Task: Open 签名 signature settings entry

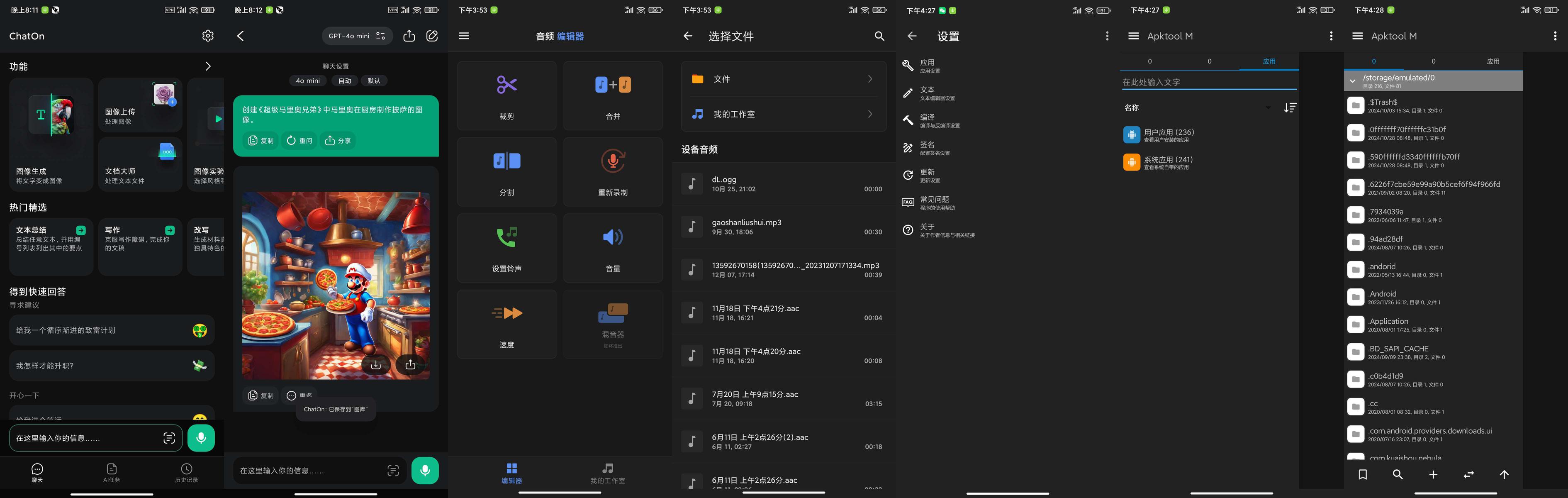Action: click(1008, 148)
